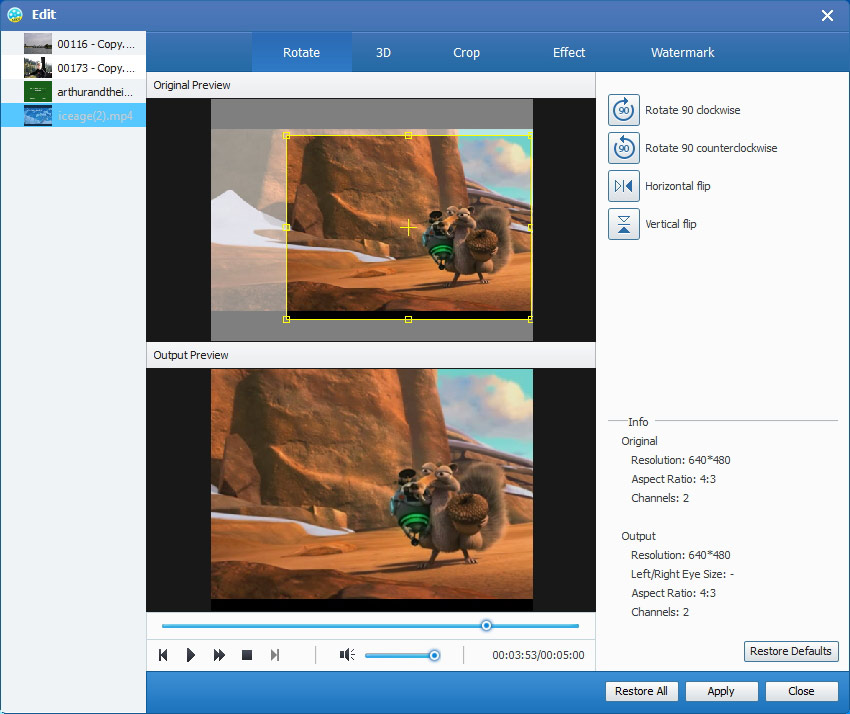Apply the edit changes

click(x=721, y=691)
